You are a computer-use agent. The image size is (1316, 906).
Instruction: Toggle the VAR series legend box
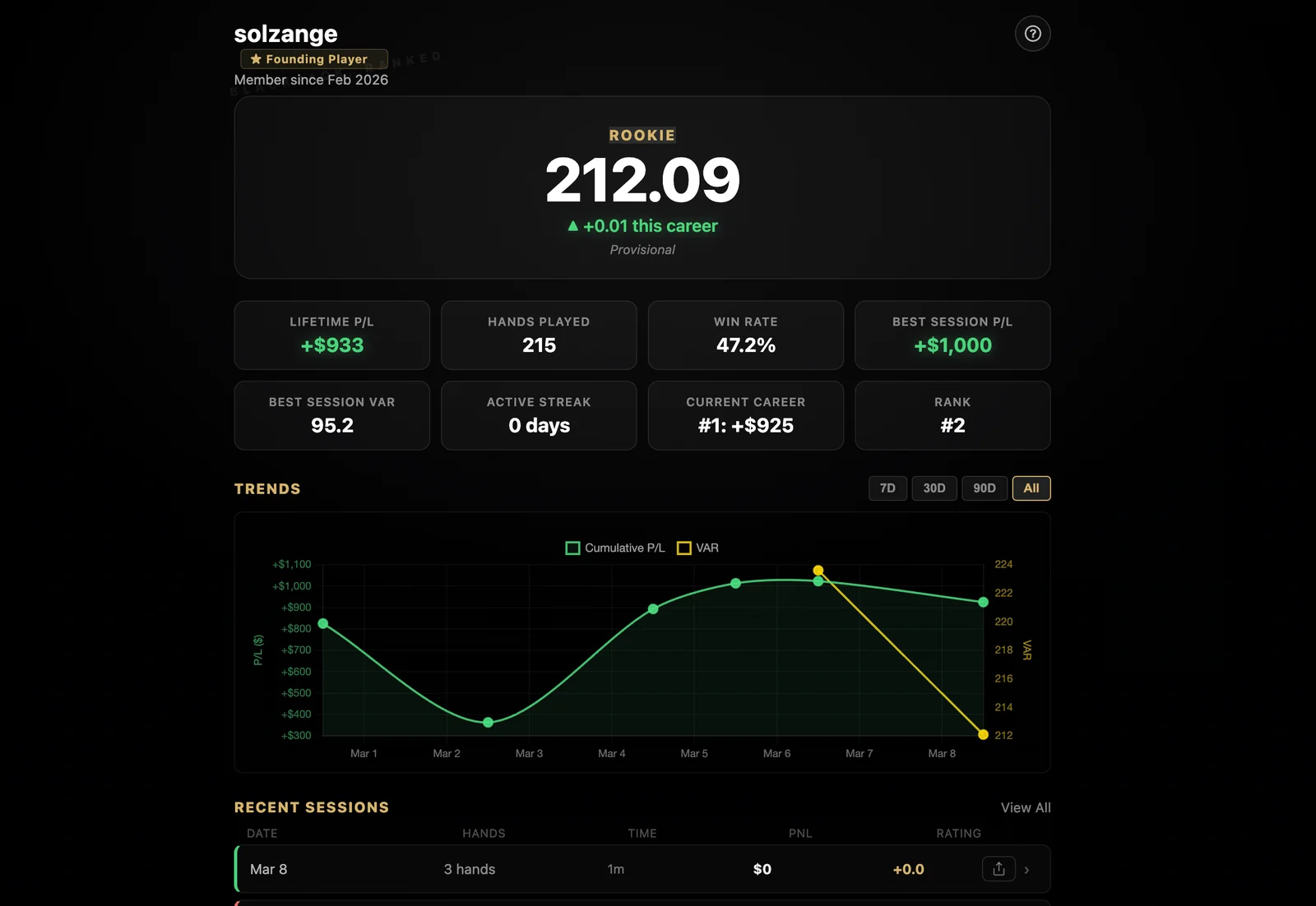[x=683, y=548]
